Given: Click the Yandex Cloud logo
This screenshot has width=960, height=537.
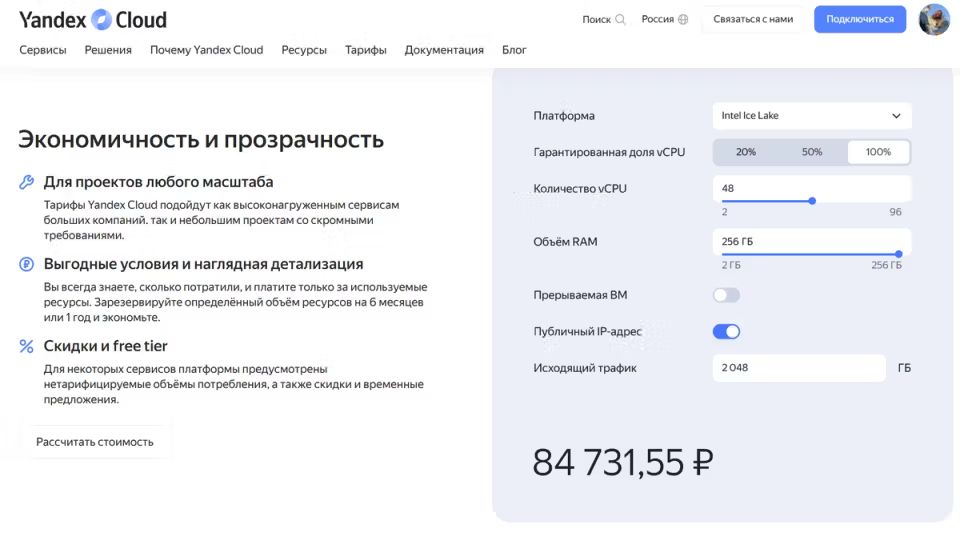Looking at the screenshot, I should pos(93,19).
